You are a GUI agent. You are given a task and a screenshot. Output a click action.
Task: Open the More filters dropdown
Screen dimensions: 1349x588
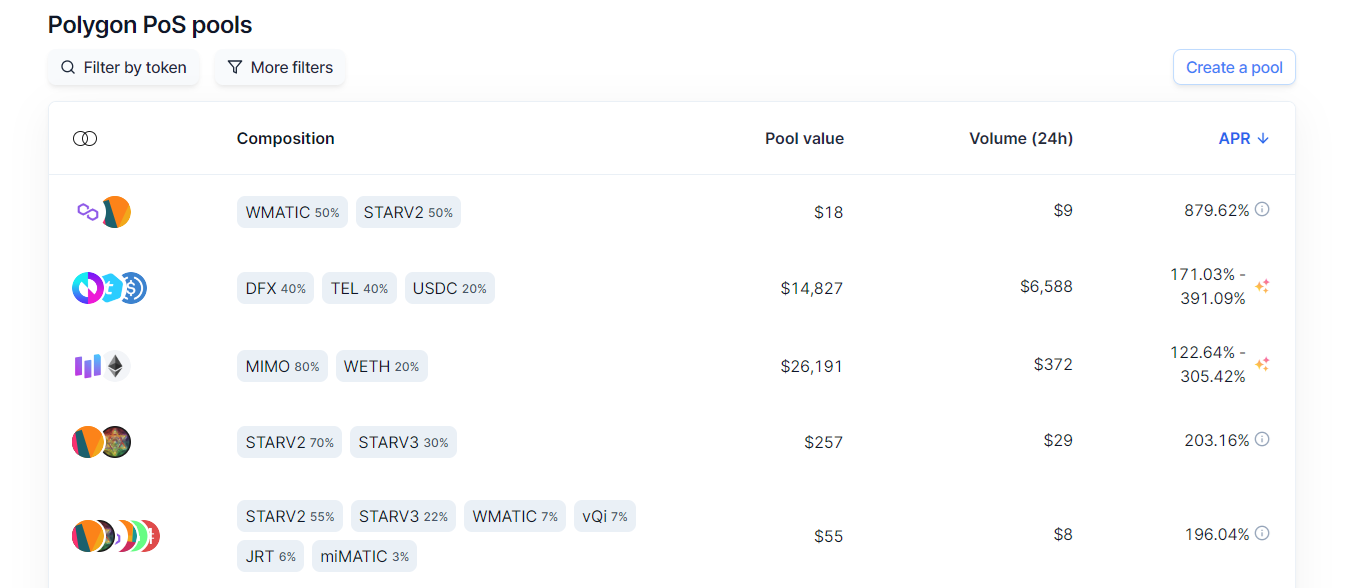tap(280, 68)
